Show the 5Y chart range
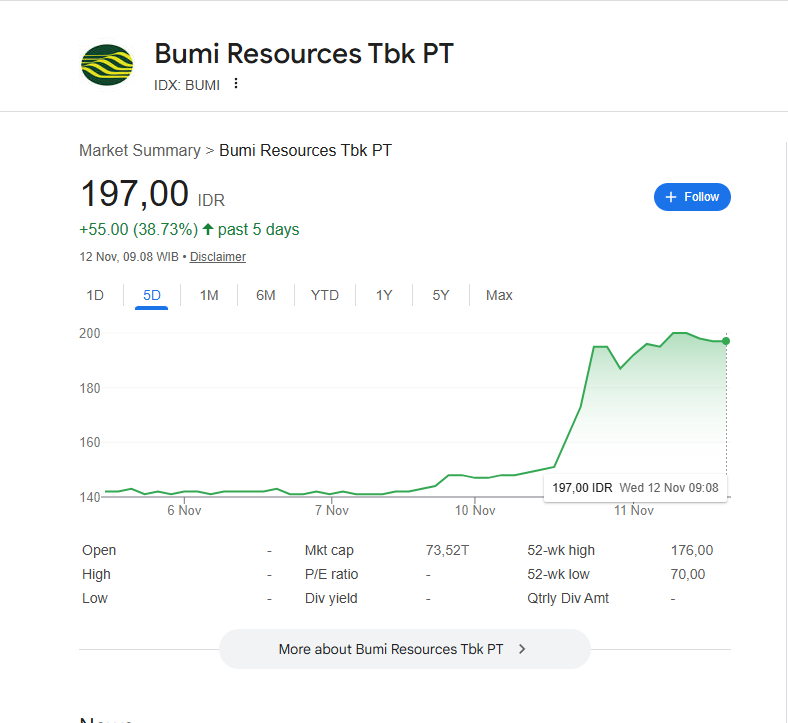The image size is (788, 723). pos(441,295)
